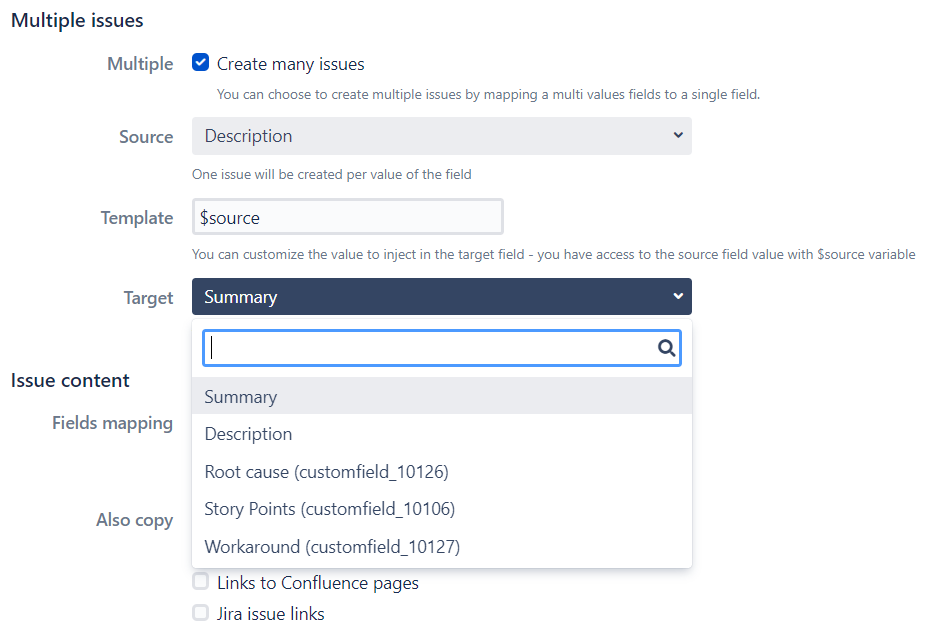Click the magnifying glass search icon
Image resolution: width=943 pixels, height=629 pixels.
point(667,348)
